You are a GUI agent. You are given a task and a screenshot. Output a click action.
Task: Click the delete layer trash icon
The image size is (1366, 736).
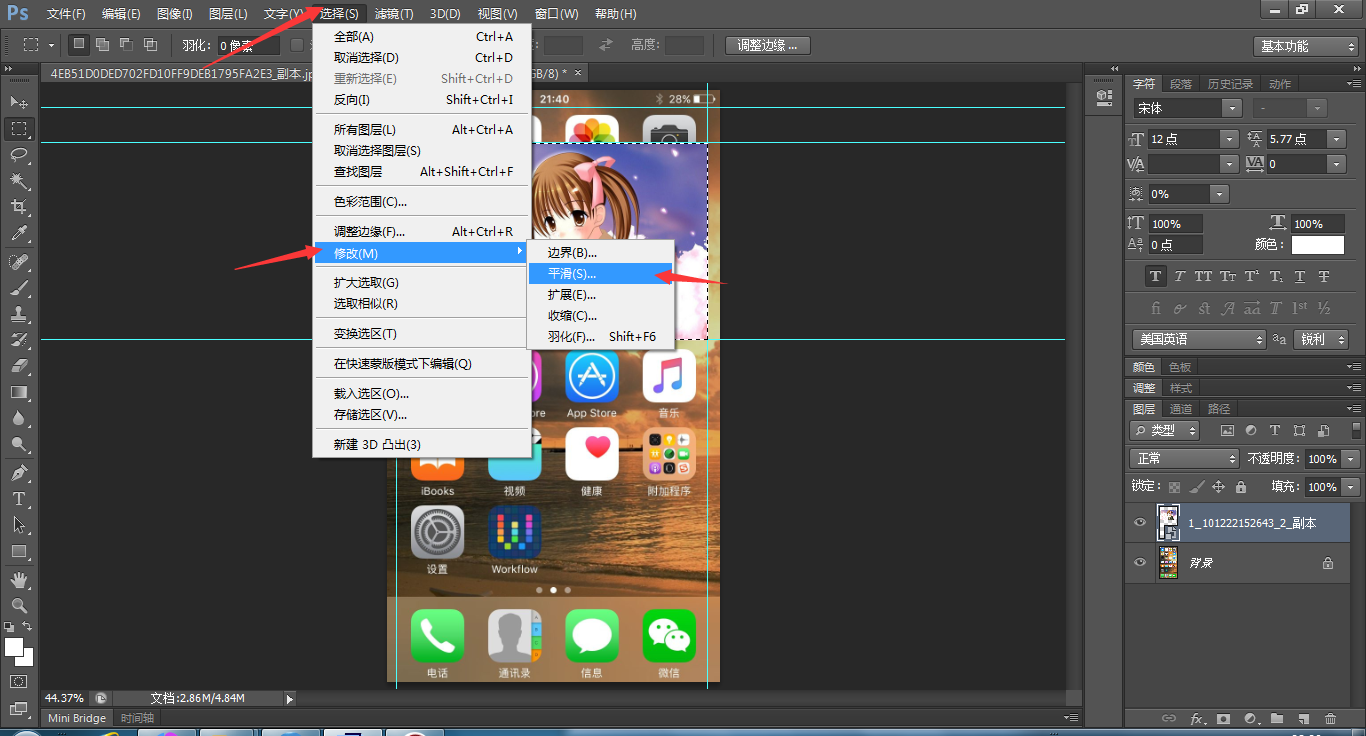[x=1330, y=718]
